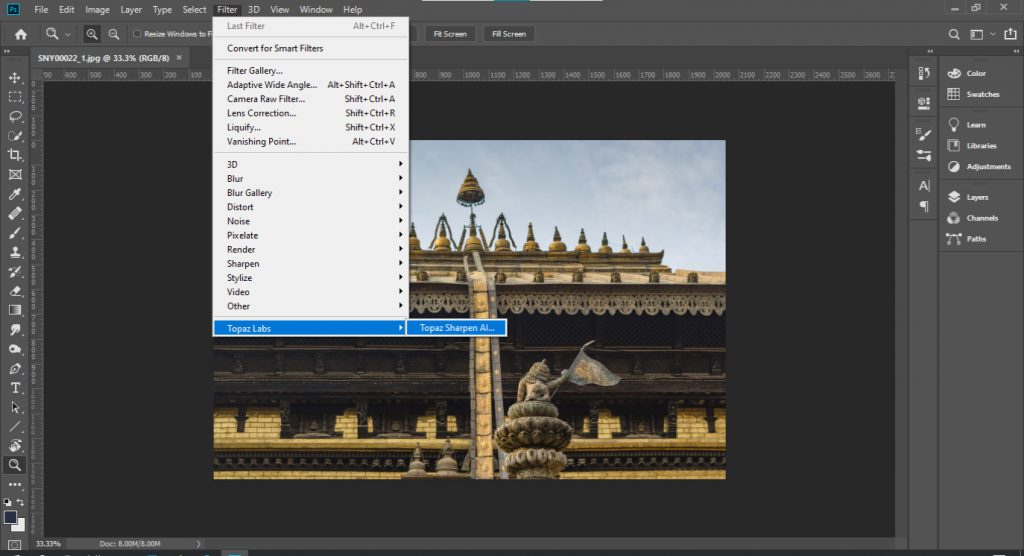Select the Eyedropper tool

click(15, 194)
